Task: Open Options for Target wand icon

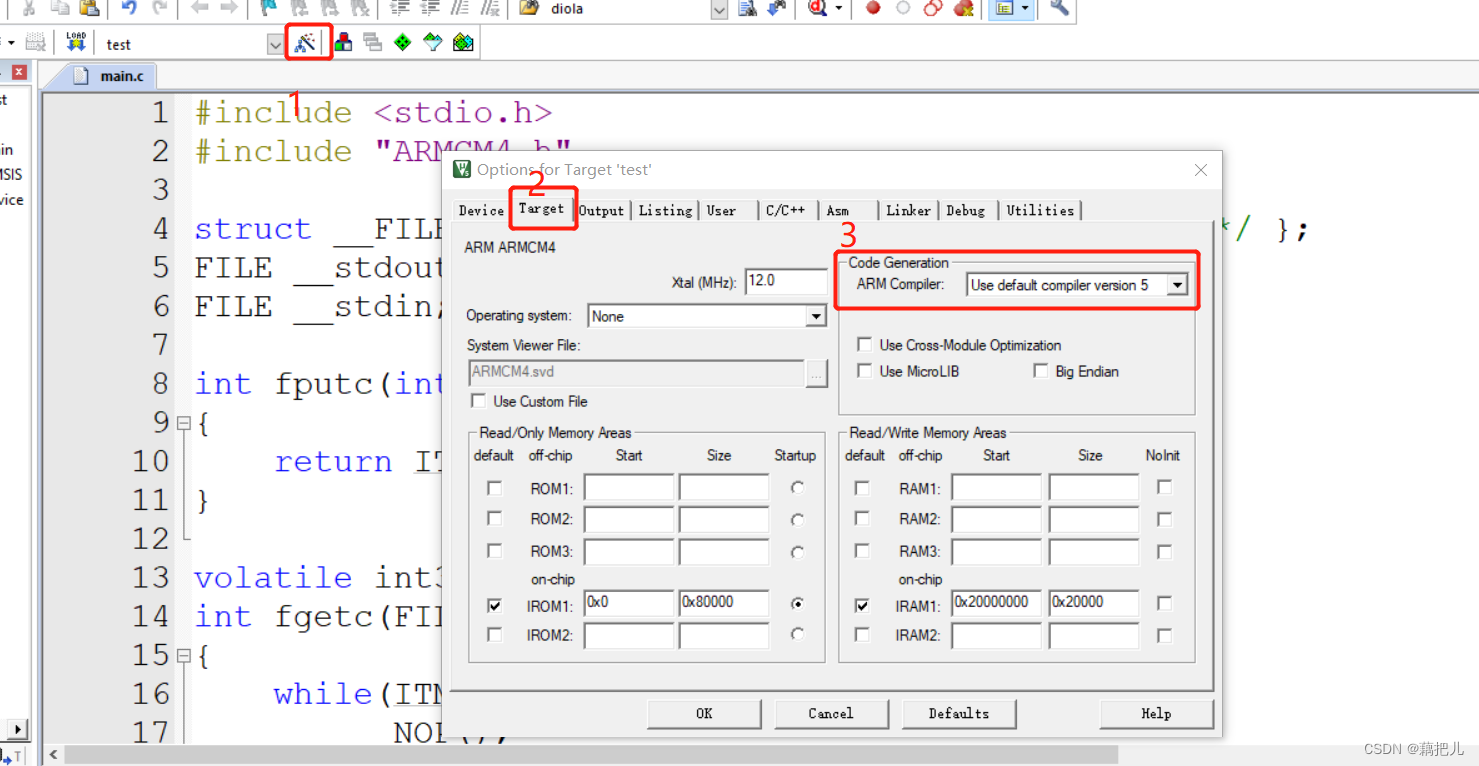Action: click(x=305, y=43)
